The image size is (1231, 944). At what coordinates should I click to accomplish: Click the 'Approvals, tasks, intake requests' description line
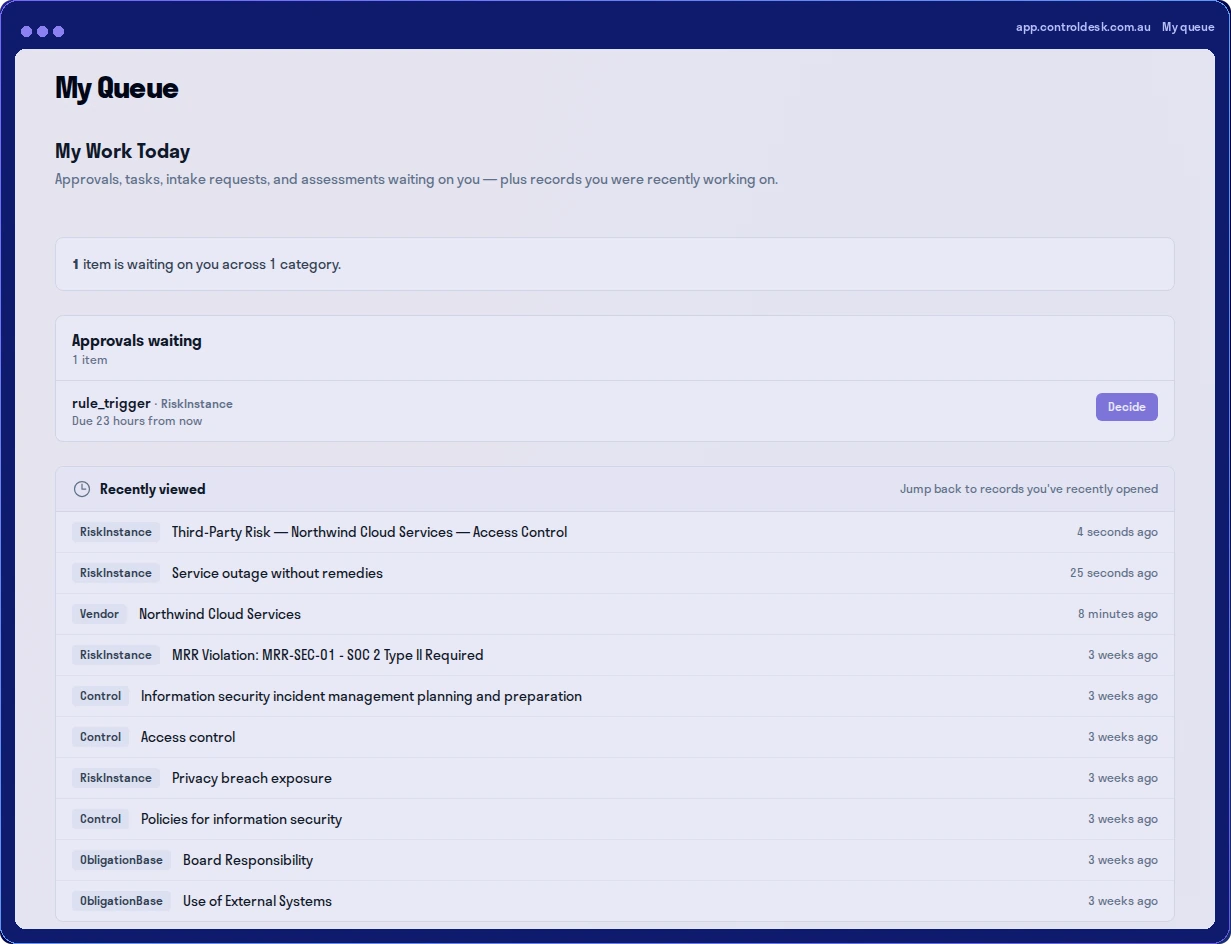pyautogui.click(x=416, y=180)
